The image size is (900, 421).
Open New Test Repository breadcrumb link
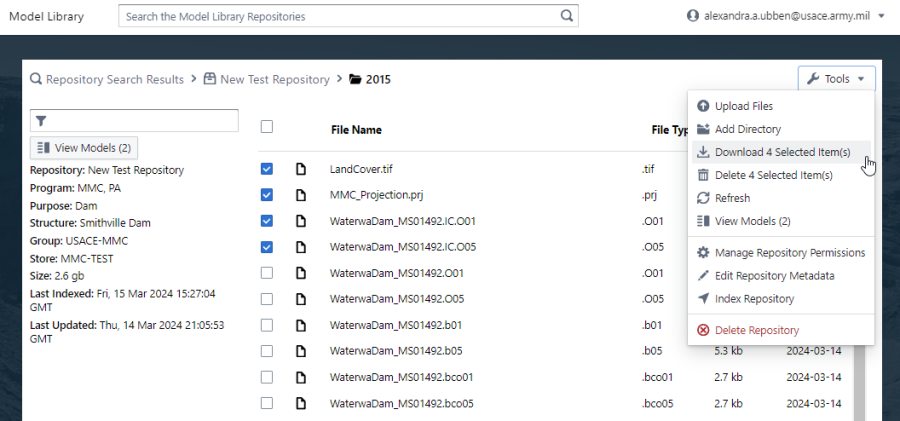(274, 79)
